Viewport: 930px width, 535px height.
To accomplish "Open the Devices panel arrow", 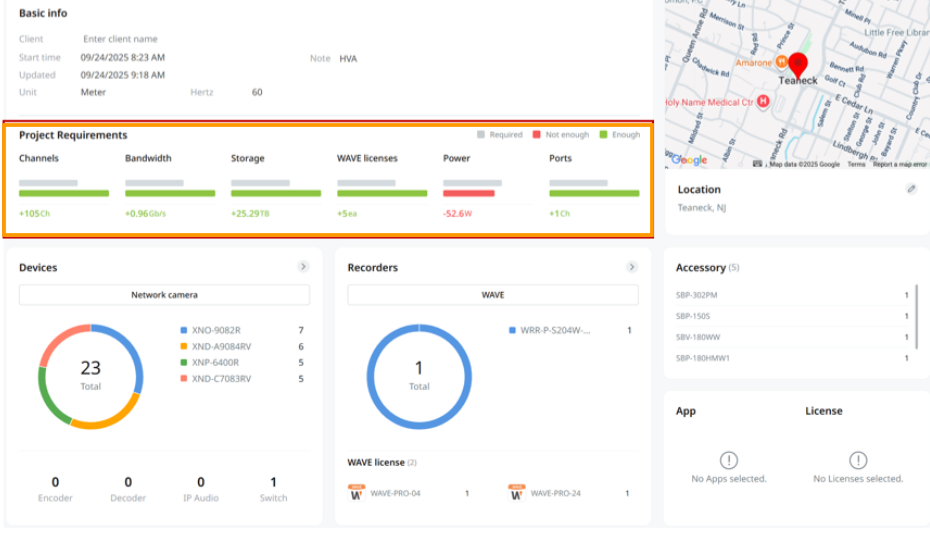I will pos(303,267).
